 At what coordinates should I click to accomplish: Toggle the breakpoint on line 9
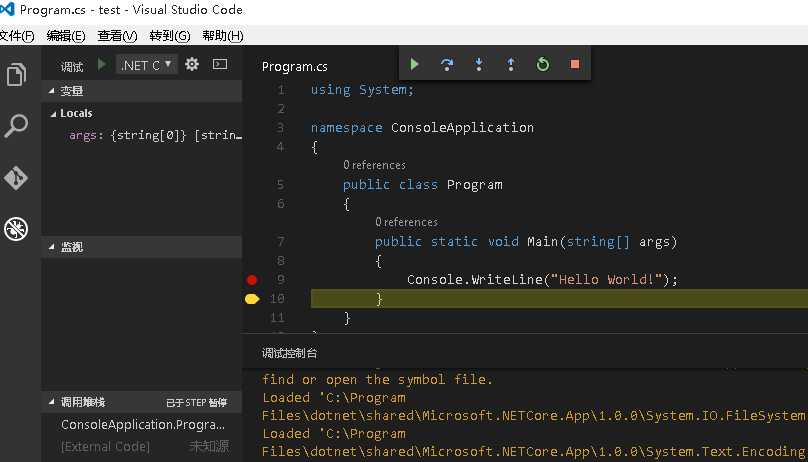coord(252,280)
